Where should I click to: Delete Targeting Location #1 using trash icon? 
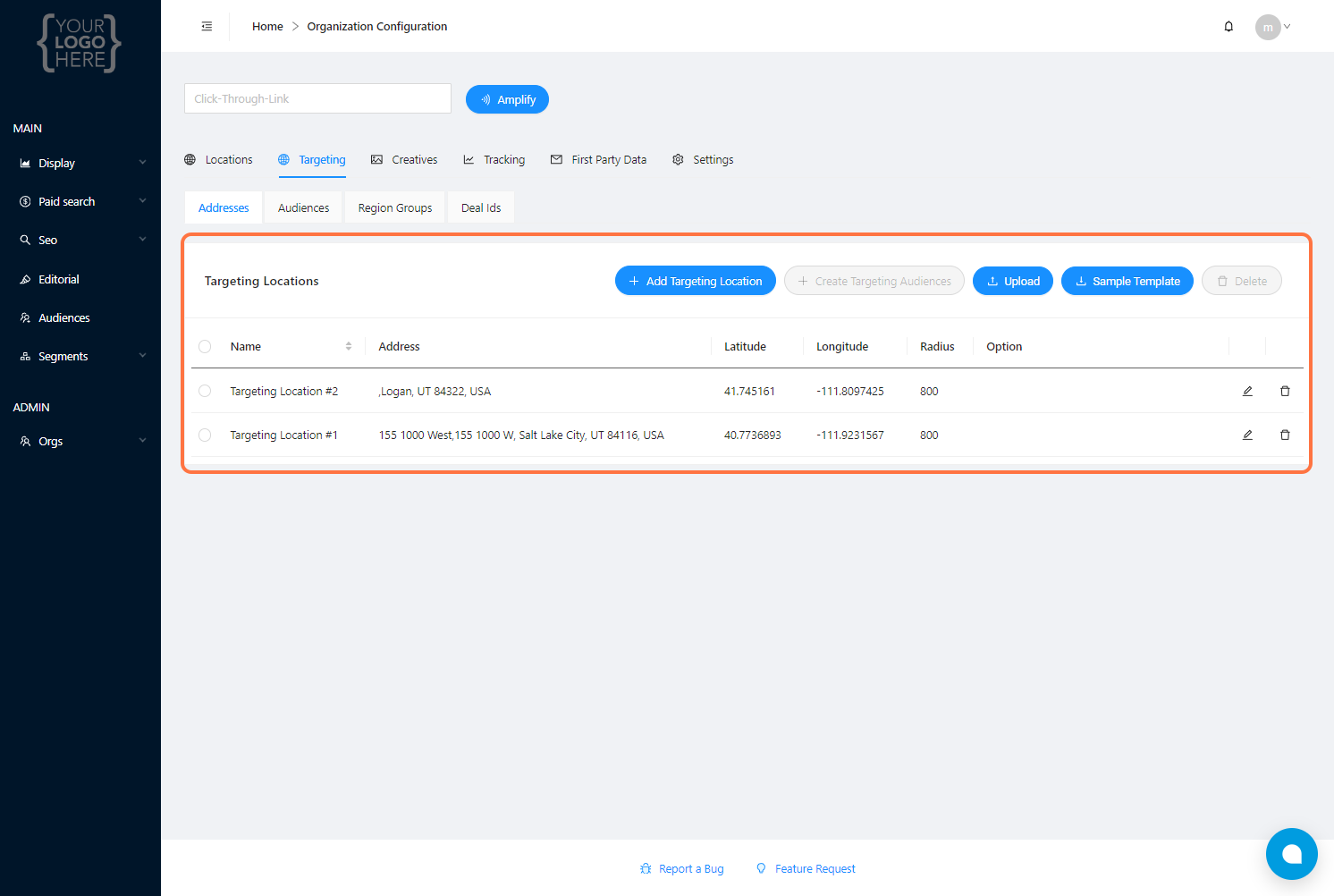click(1285, 435)
